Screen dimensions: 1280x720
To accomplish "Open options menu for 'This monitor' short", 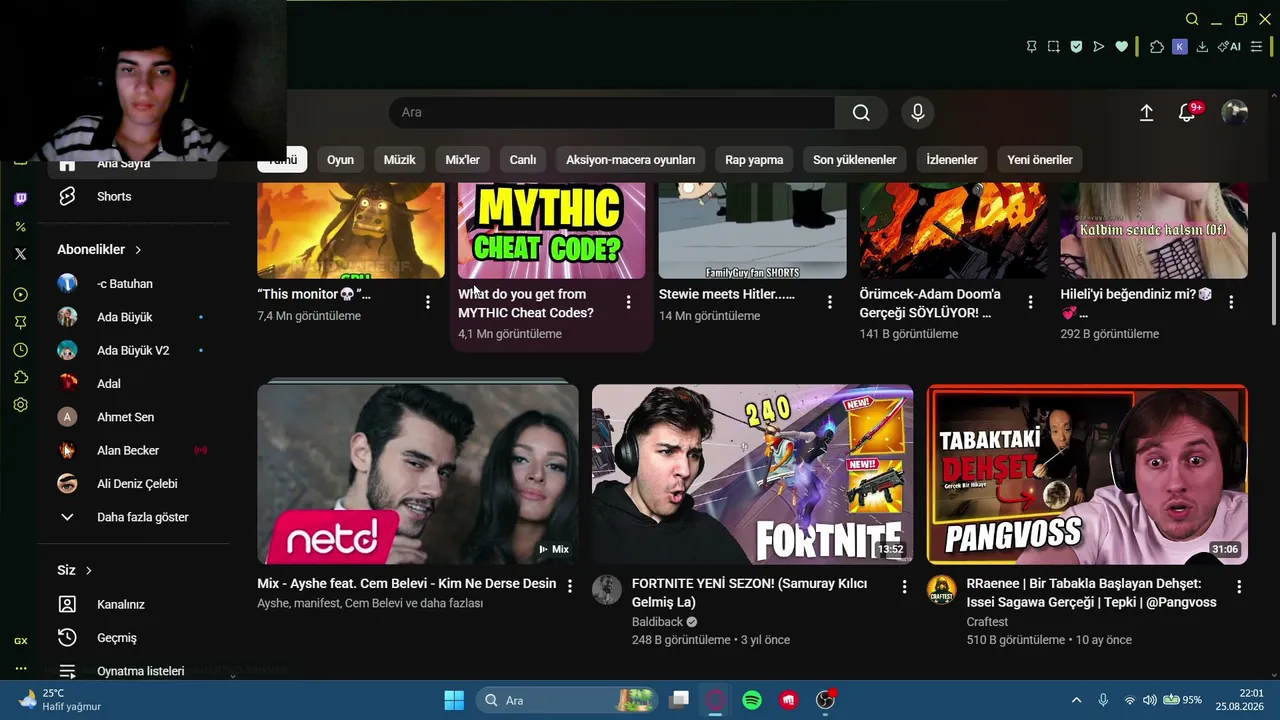I will [x=428, y=301].
